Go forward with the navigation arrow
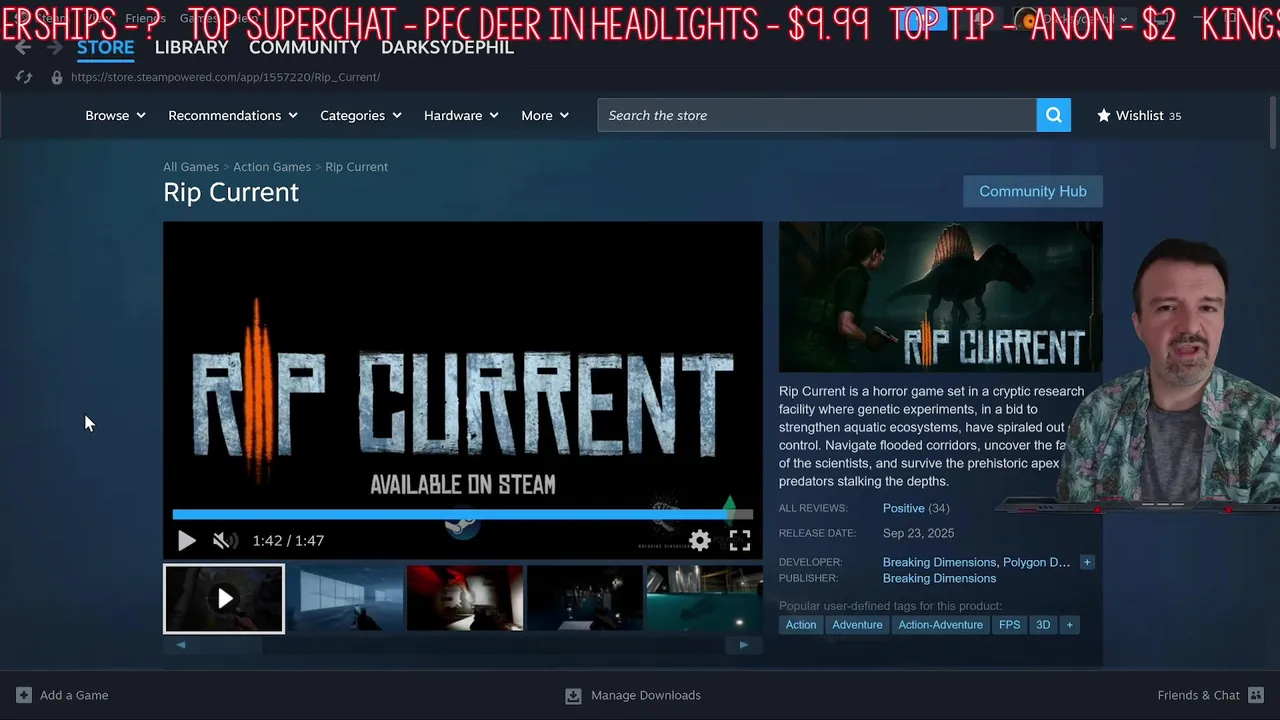 coord(54,47)
